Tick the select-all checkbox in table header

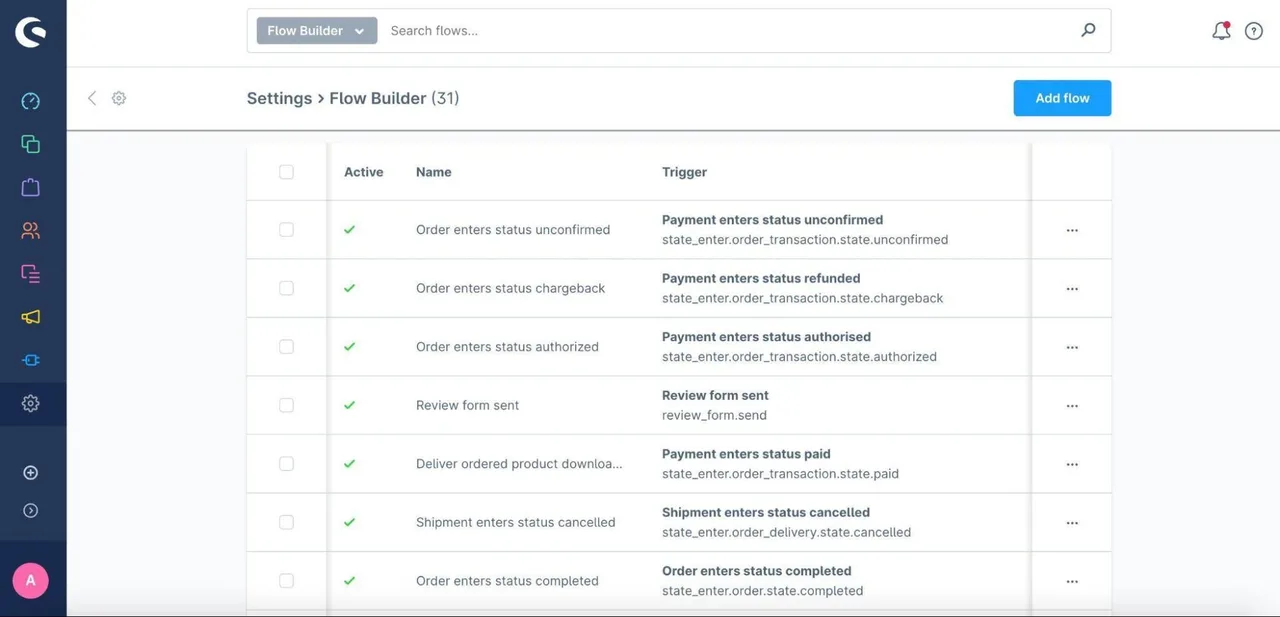point(286,172)
